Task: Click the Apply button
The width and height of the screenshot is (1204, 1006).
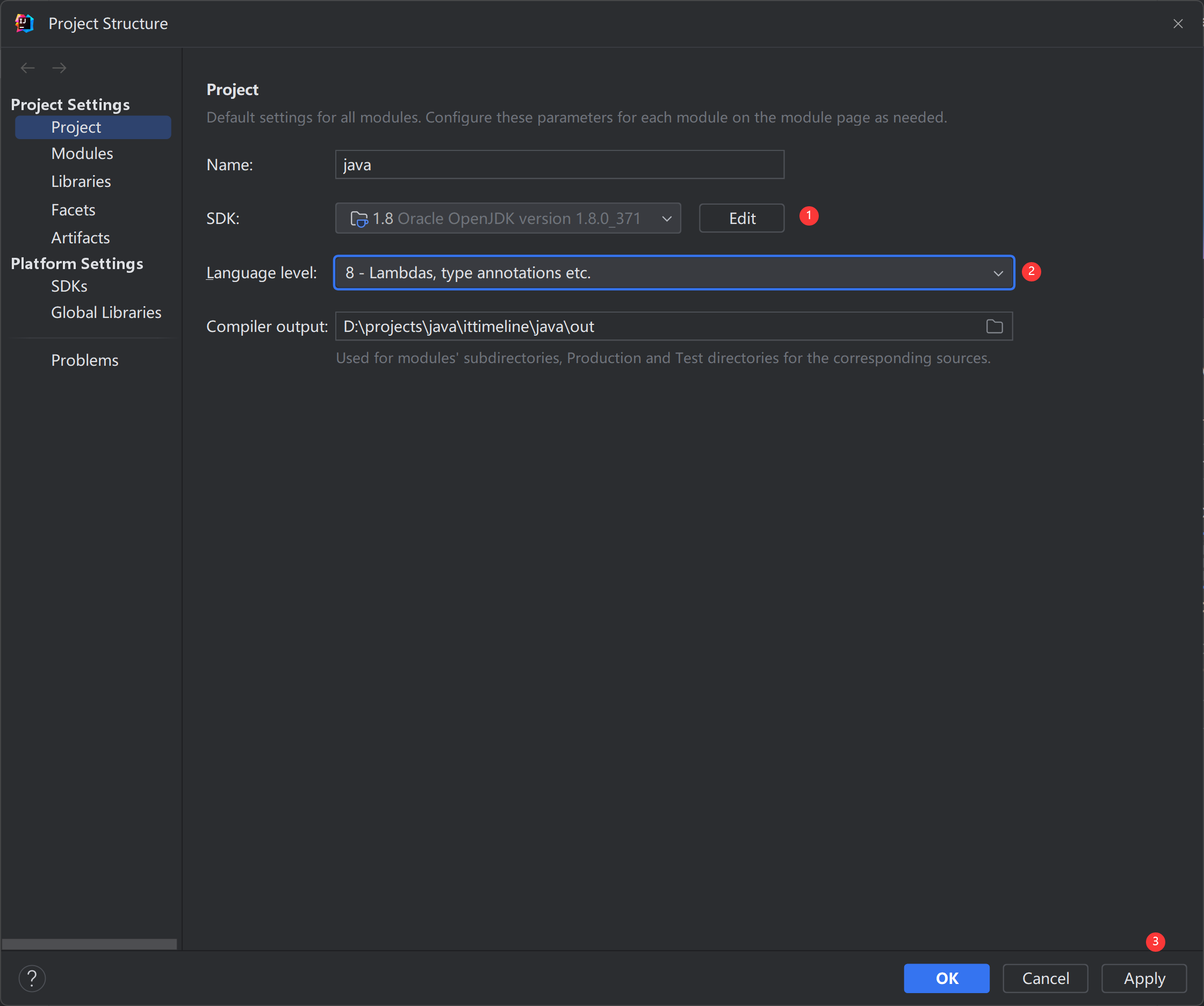Action: (1144, 978)
